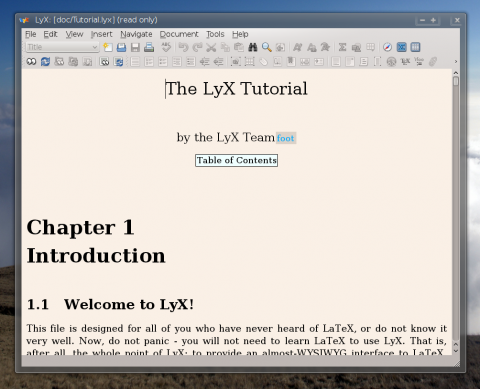Image resolution: width=480 pixels, height=389 pixels.
Task: Click "The LyX Tutorial" title text
Action: pos(236,89)
